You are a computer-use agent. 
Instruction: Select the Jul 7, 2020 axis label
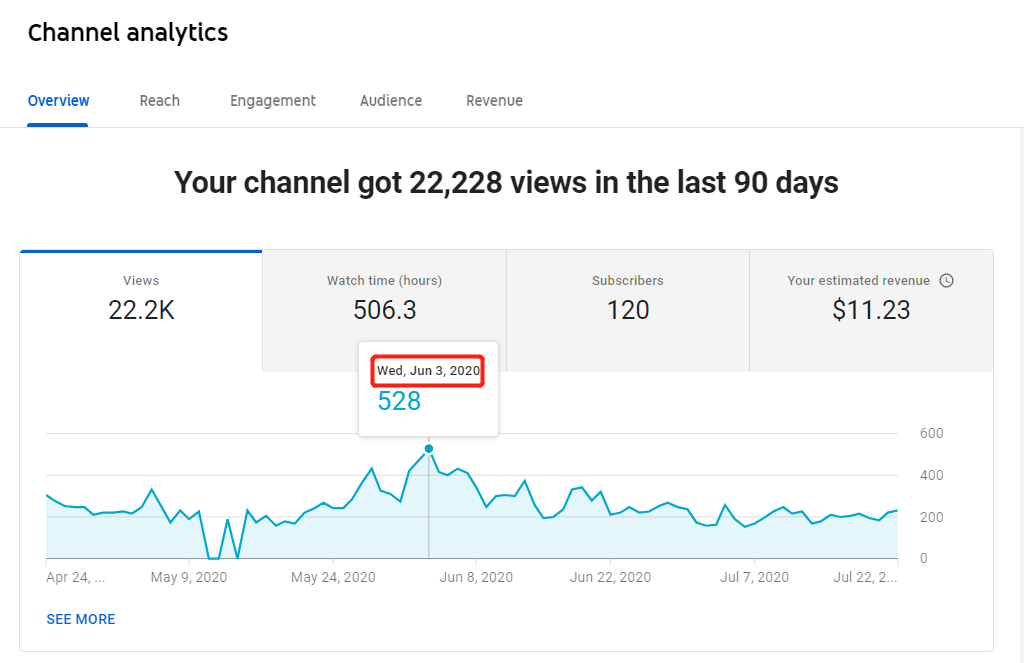tap(754, 577)
